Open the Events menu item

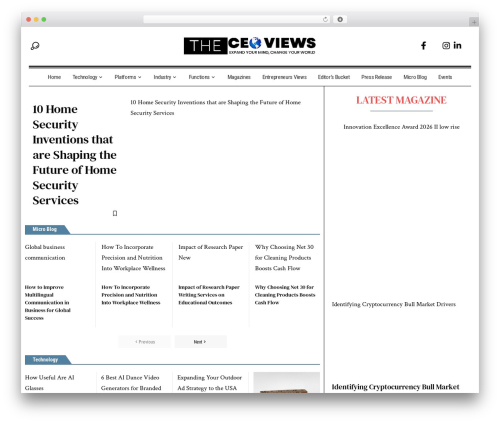click(x=445, y=77)
